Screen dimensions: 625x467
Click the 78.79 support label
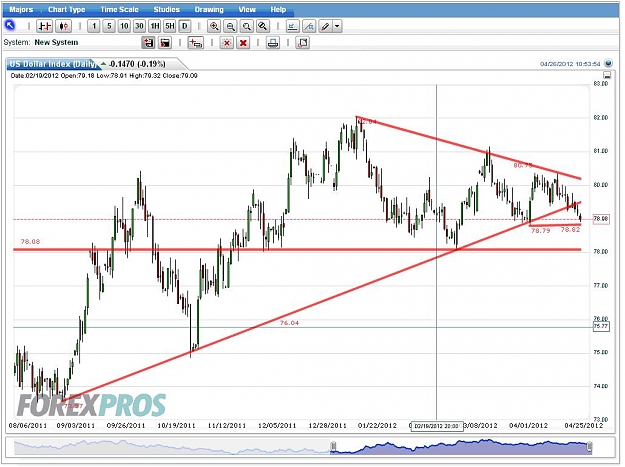(x=540, y=230)
